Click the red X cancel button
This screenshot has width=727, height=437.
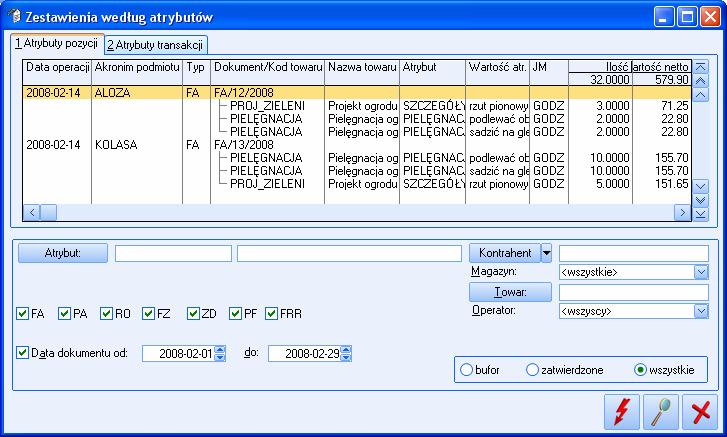point(700,412)
